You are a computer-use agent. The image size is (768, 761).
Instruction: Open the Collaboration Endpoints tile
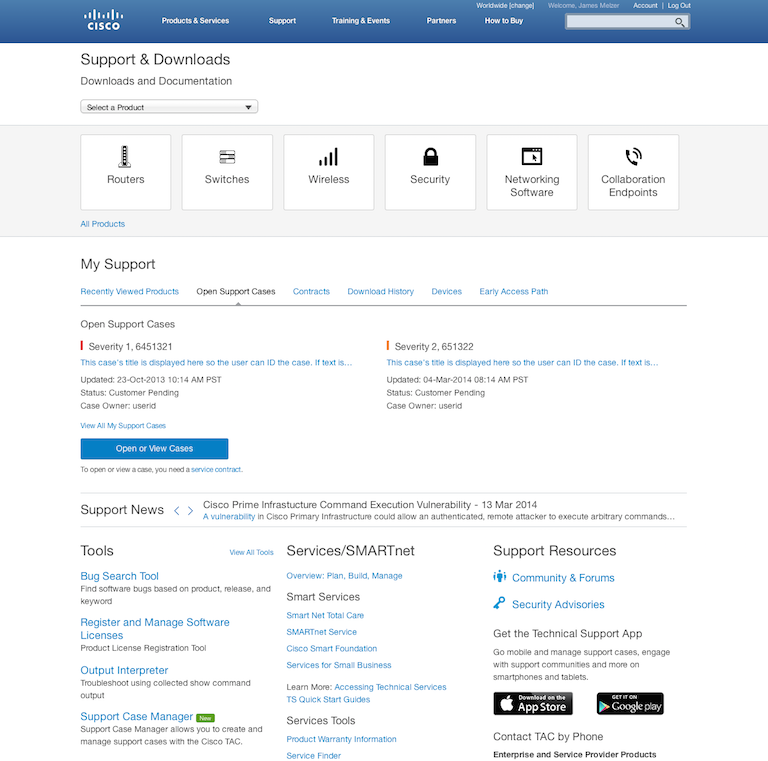pyautogui.click(x=633, y=172)
